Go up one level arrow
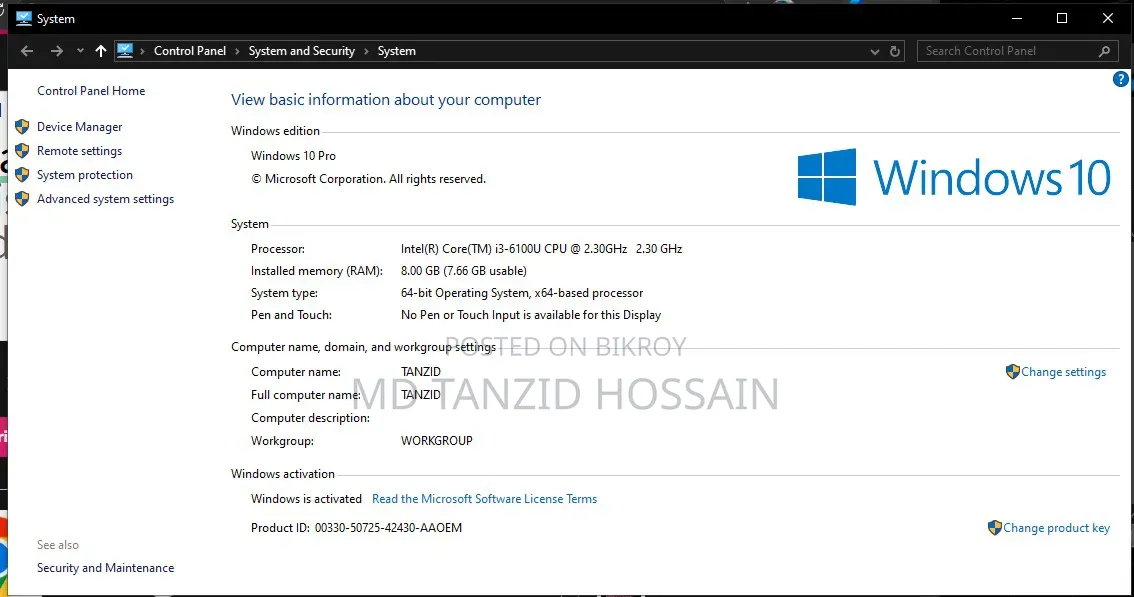 point(101,51)
